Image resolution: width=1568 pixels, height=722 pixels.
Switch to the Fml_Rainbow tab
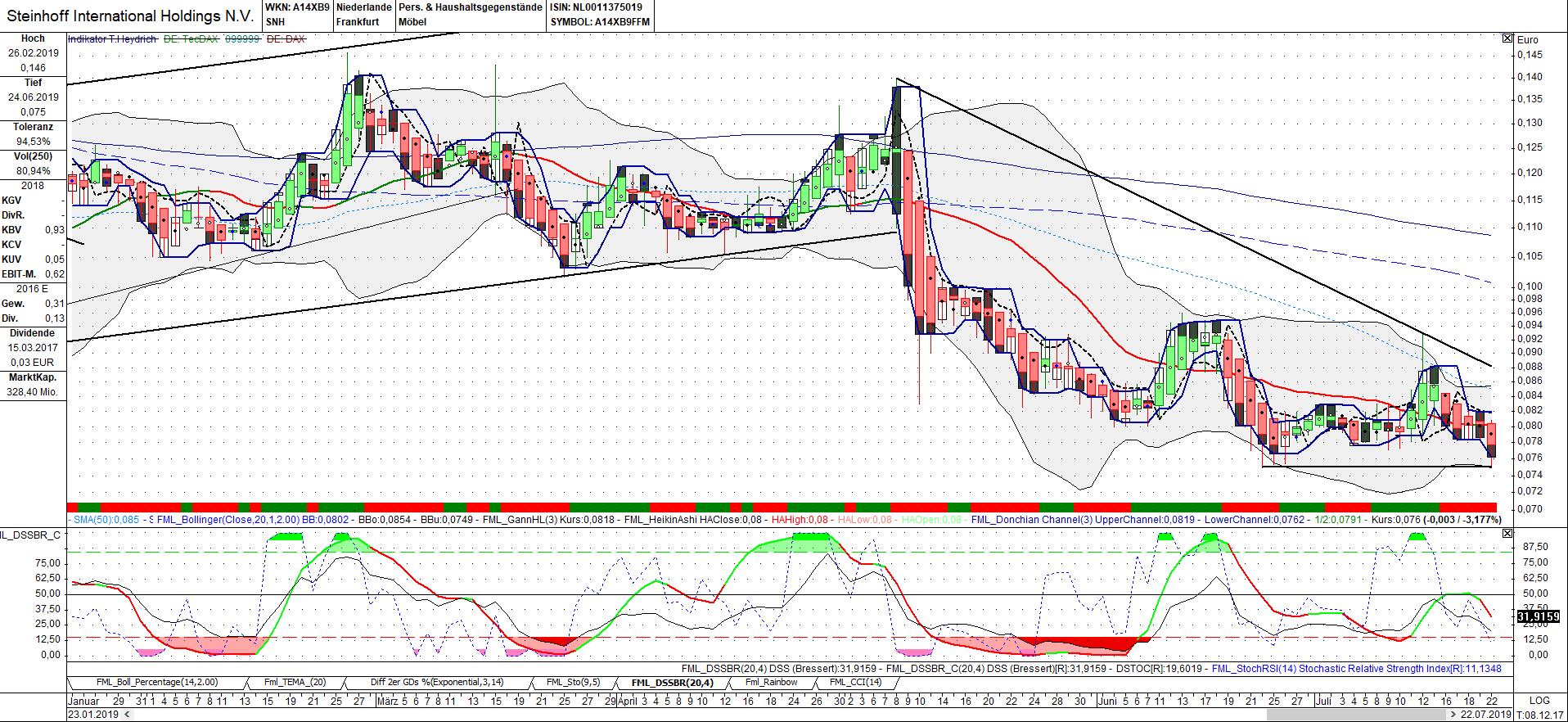[771, 682]
